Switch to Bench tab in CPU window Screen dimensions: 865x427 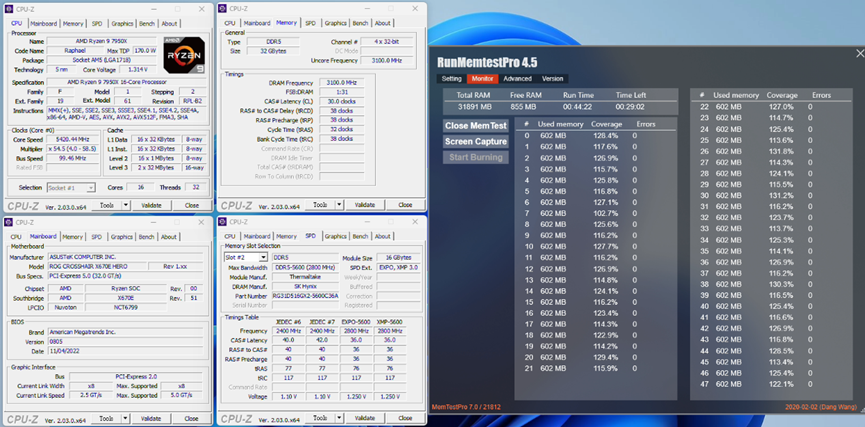click(147, 24)
